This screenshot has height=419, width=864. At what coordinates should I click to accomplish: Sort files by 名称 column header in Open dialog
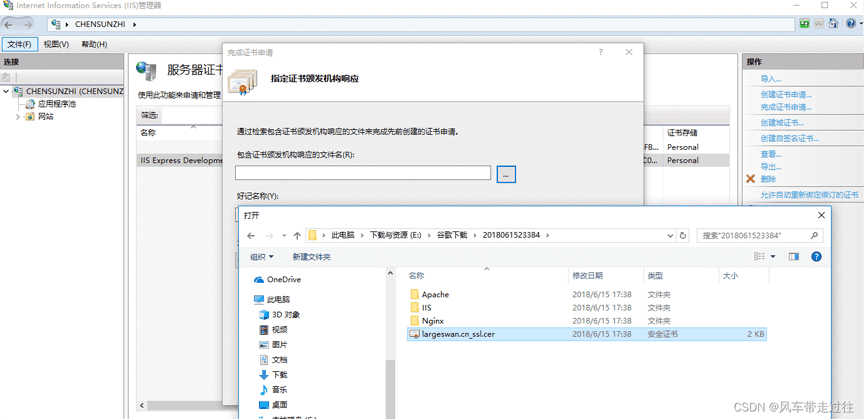(x=417, y=275)
